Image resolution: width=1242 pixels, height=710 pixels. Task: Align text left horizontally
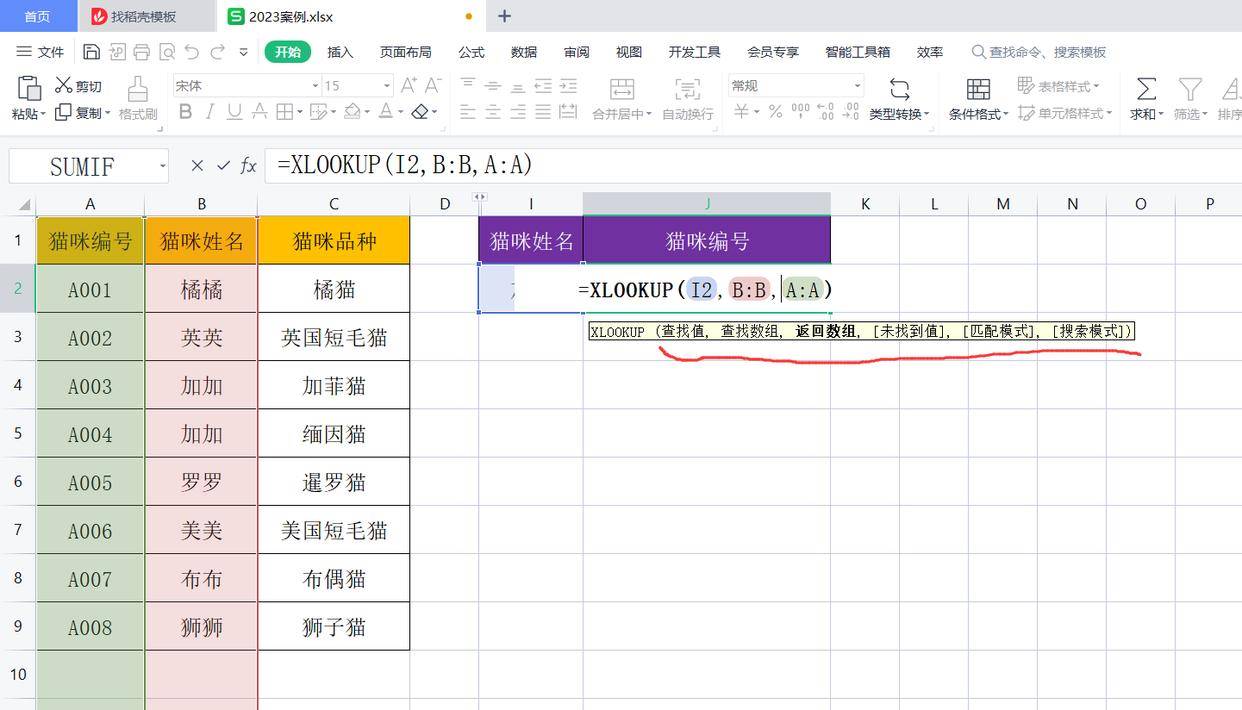coord(468,112)
